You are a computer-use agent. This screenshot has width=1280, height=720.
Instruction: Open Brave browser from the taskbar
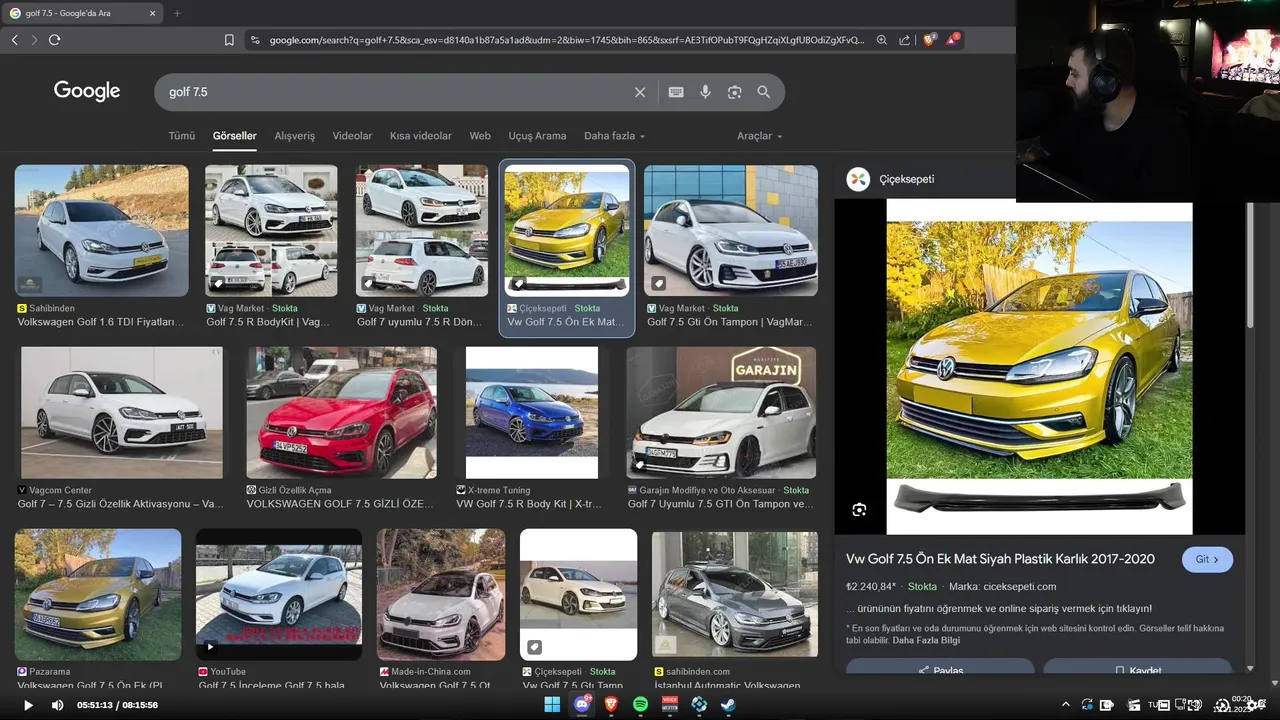611,705
